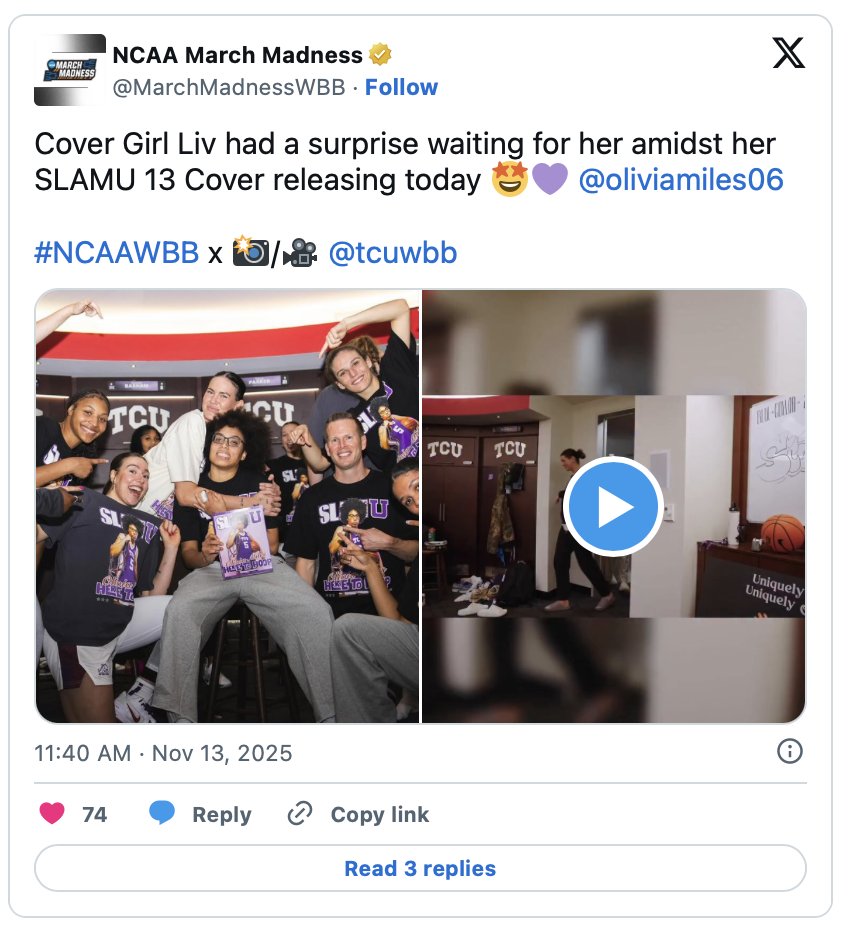
Task: Open the @oliviamiles06 mention
Action: point(681,180)
